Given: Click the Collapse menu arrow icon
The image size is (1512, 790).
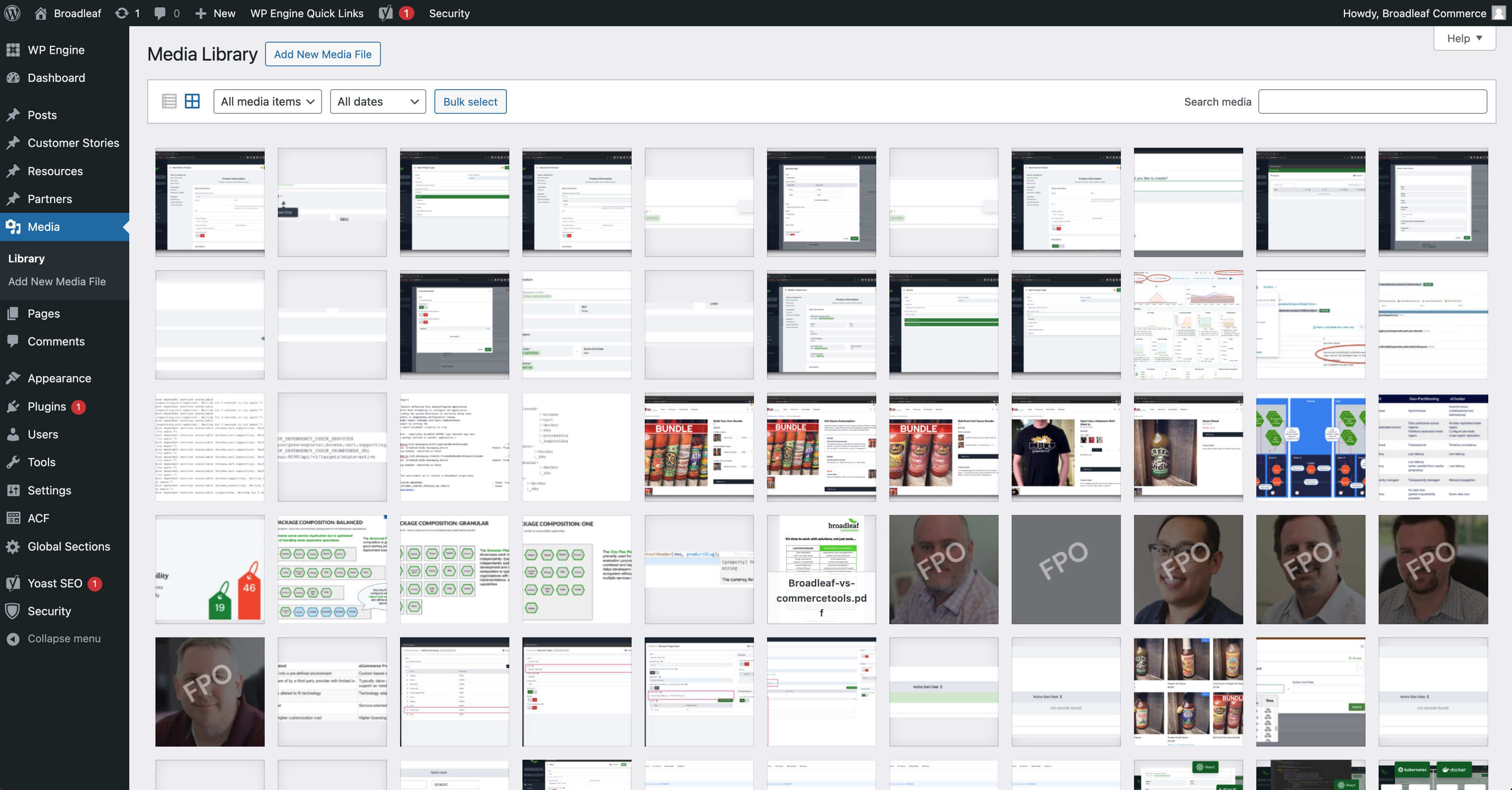Looking at the screenshot, I should [x=13, y=639].
